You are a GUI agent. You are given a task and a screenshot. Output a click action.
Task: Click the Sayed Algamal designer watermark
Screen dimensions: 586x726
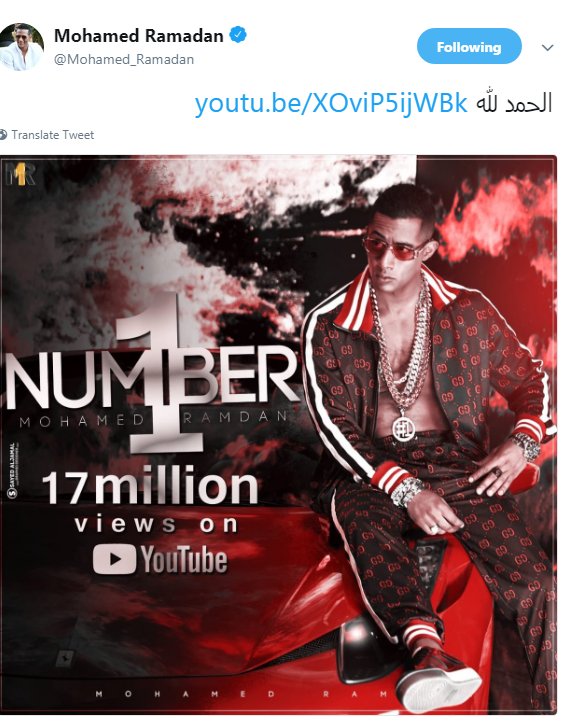point(12,470)
